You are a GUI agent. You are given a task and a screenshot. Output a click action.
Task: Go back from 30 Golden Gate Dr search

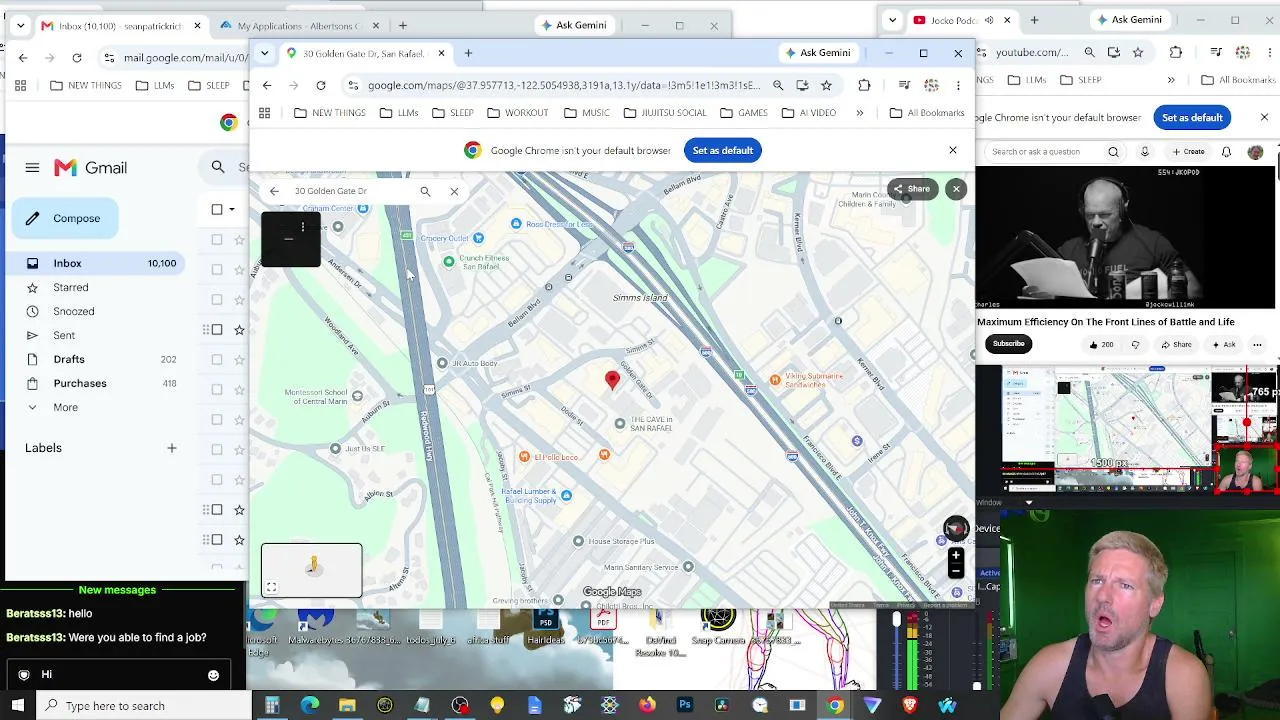[274, 191]
